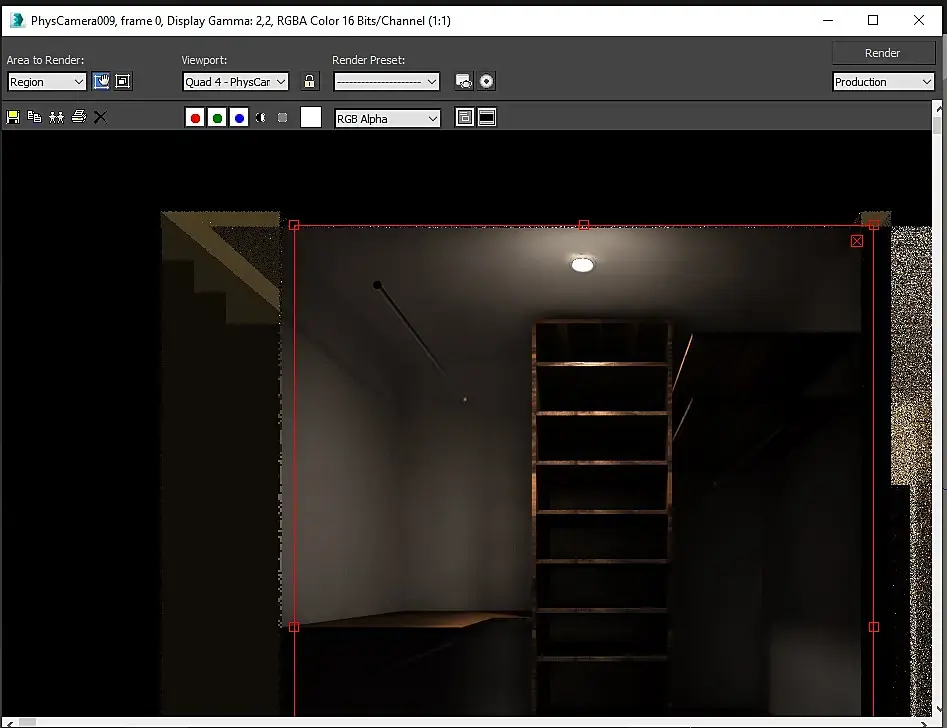947x728 pixels.
Task: Close render region with red X box
Action: [856, 241]
